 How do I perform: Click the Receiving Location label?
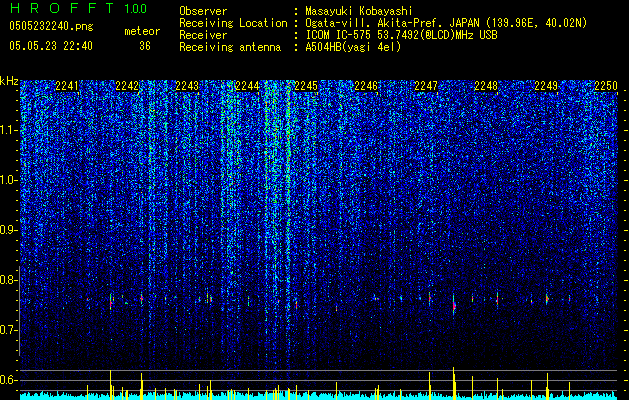(x=233, y=23)
